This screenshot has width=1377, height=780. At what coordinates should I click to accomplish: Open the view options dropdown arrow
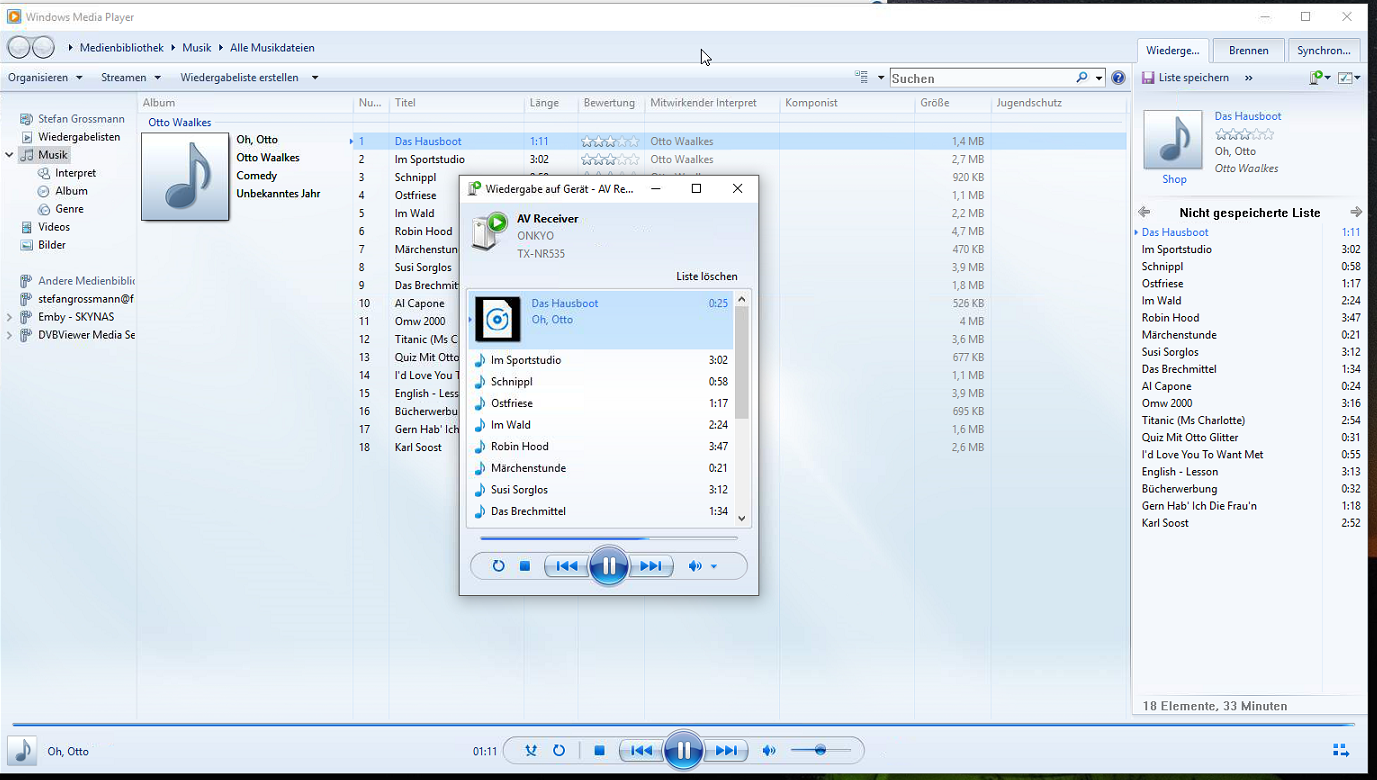pyautogui.click(x=881, y=77)
